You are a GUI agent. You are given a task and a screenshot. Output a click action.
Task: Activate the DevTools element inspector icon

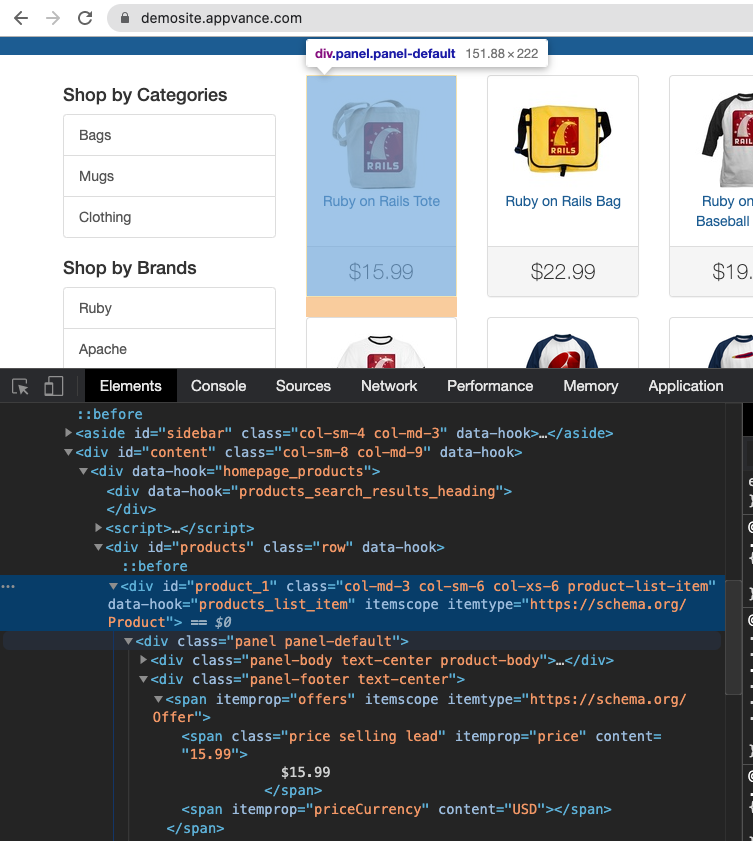click(x=20, y=386)
